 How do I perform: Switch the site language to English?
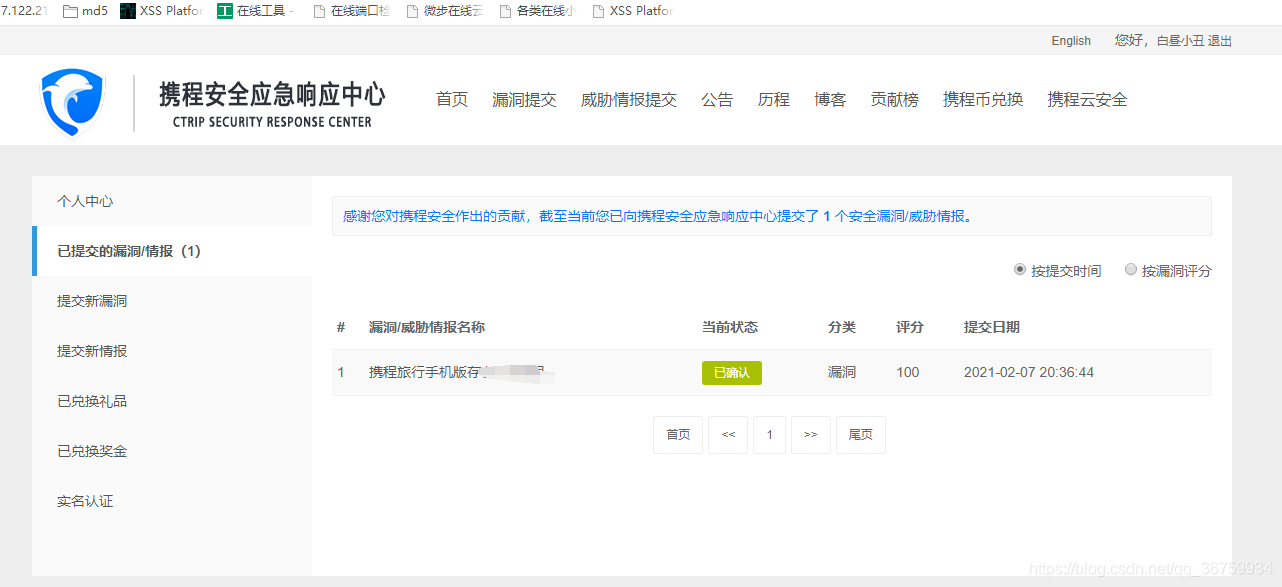point(1071,41)
